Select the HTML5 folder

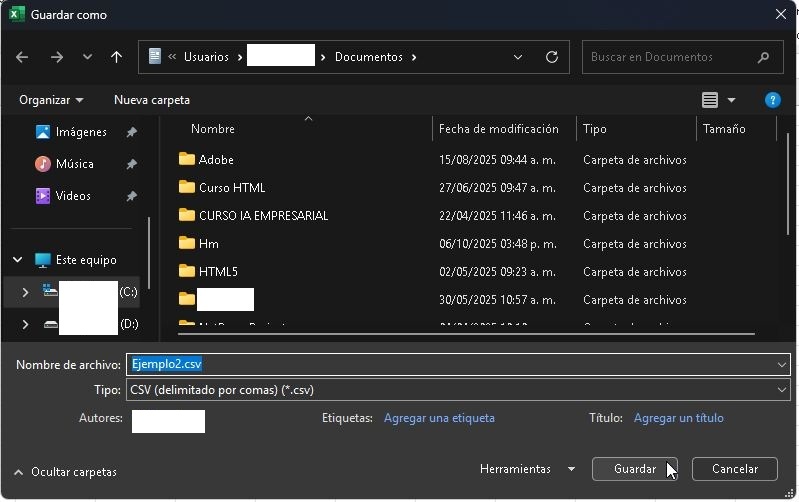tap(218, 272)
